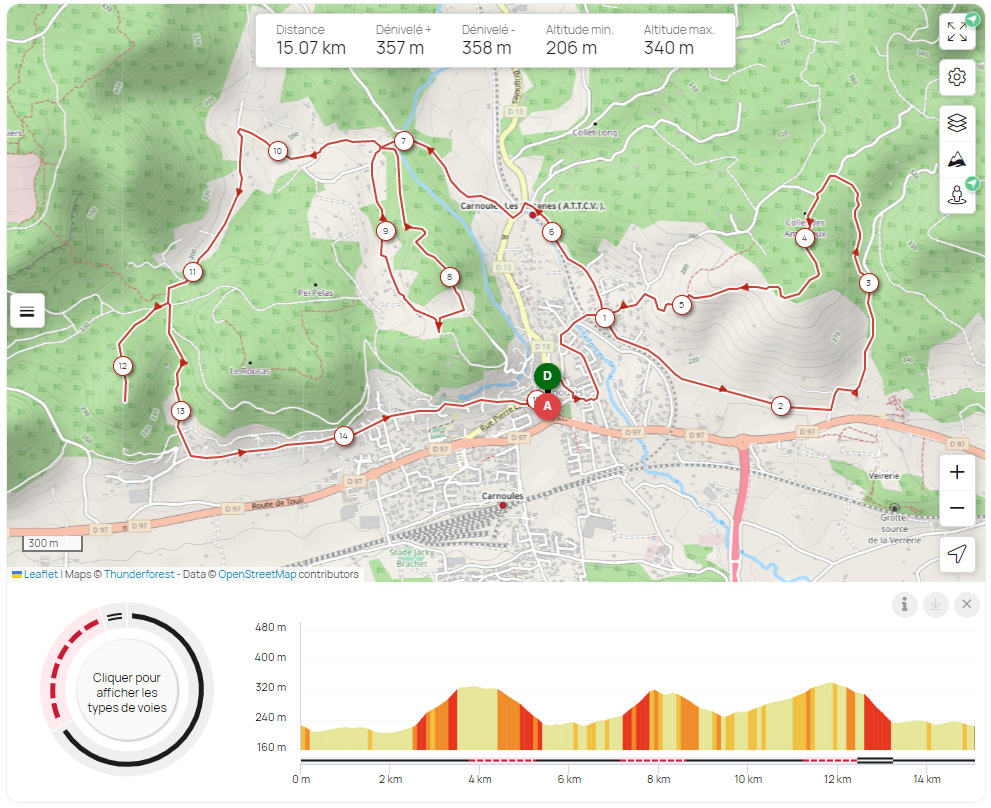Zoom in the map with plus button
This screenshot has height=808, width=991.
point(957,472)
